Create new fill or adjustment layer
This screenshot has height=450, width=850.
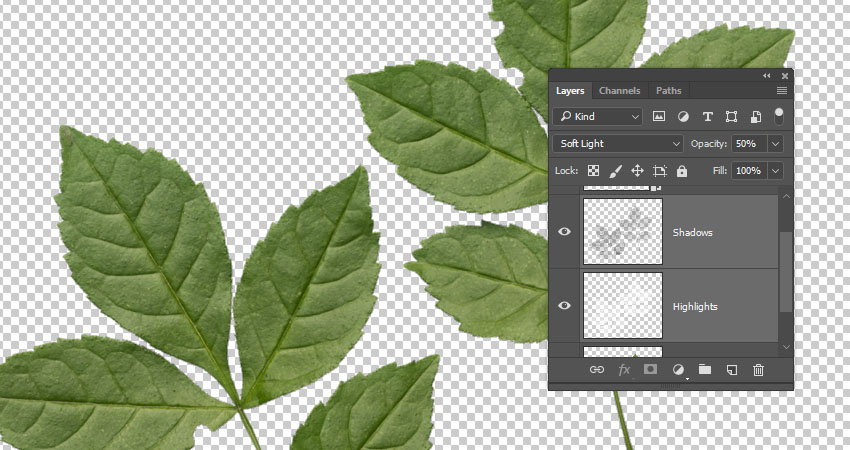coord(678,370)
